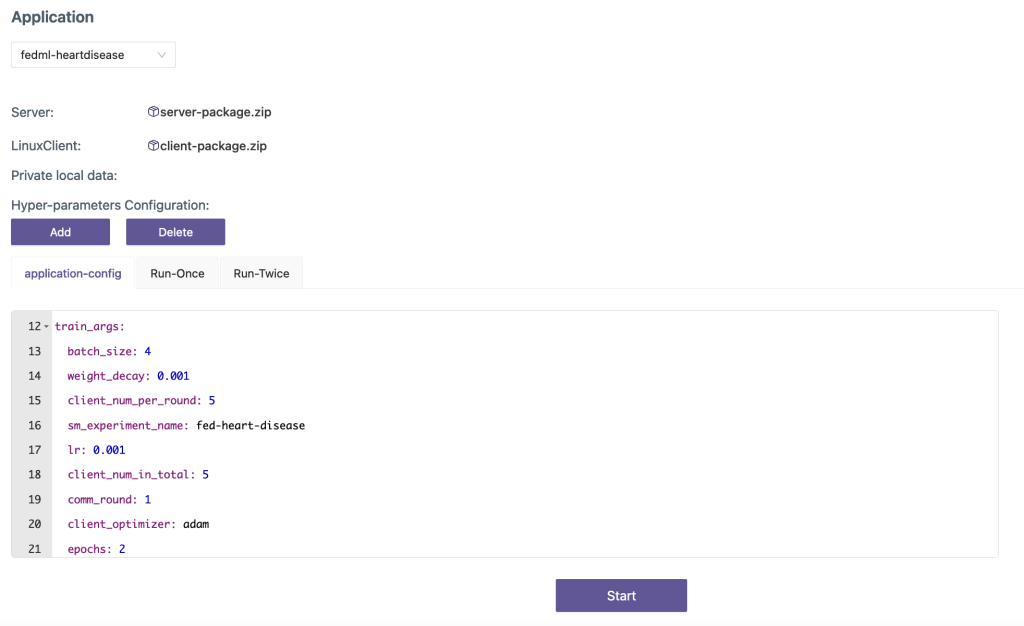The width and height of the screenshot is (1024, 626).
Task: Switch to the application-config tab
Action: (x=72, y=273)
